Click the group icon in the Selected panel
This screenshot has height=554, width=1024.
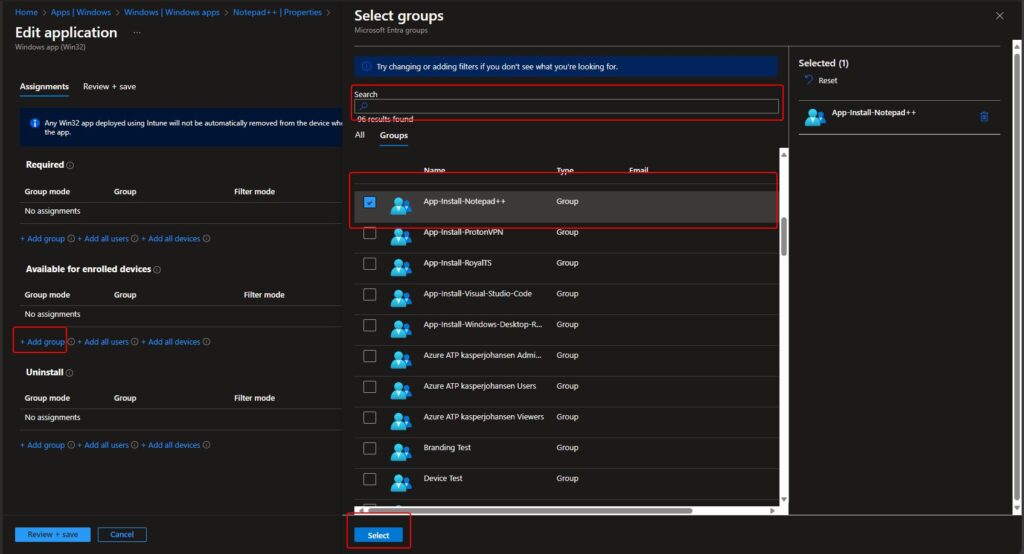[x=815, y=117]
